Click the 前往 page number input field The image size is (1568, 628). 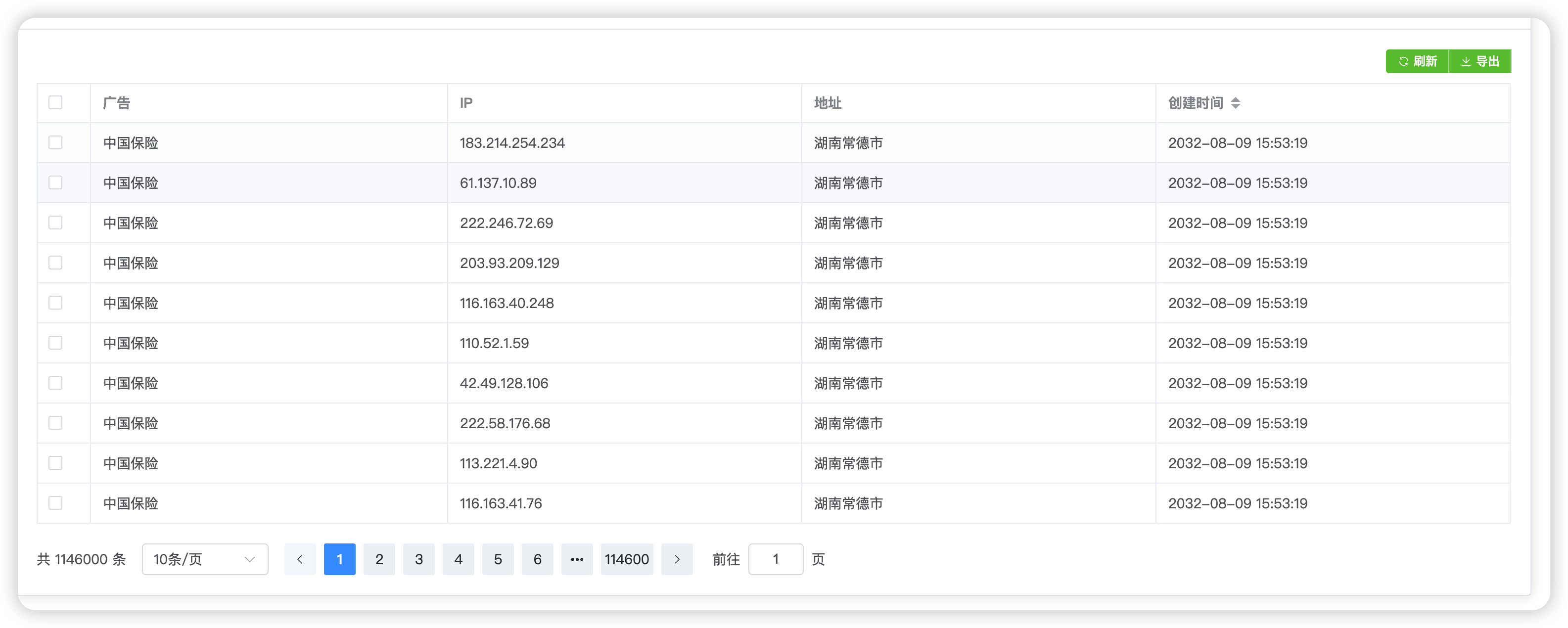[776, 559]
